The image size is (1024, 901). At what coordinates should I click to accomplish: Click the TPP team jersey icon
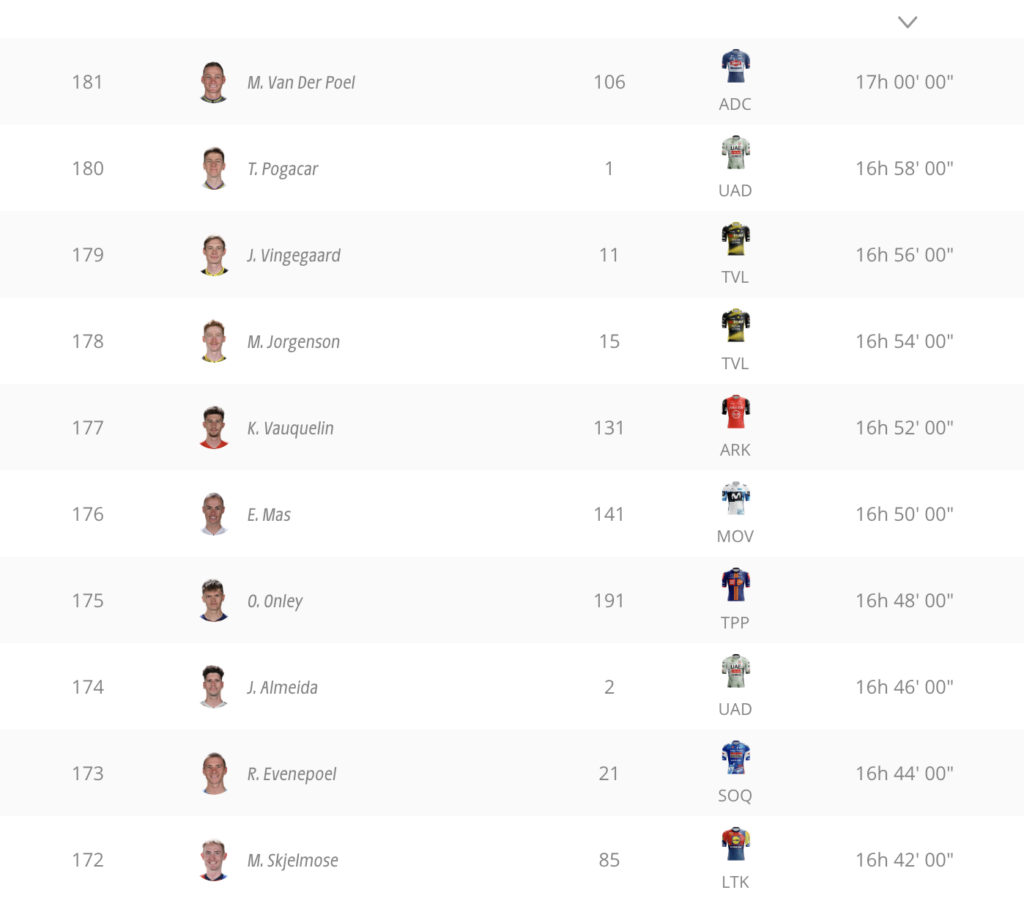pos(735,585)
